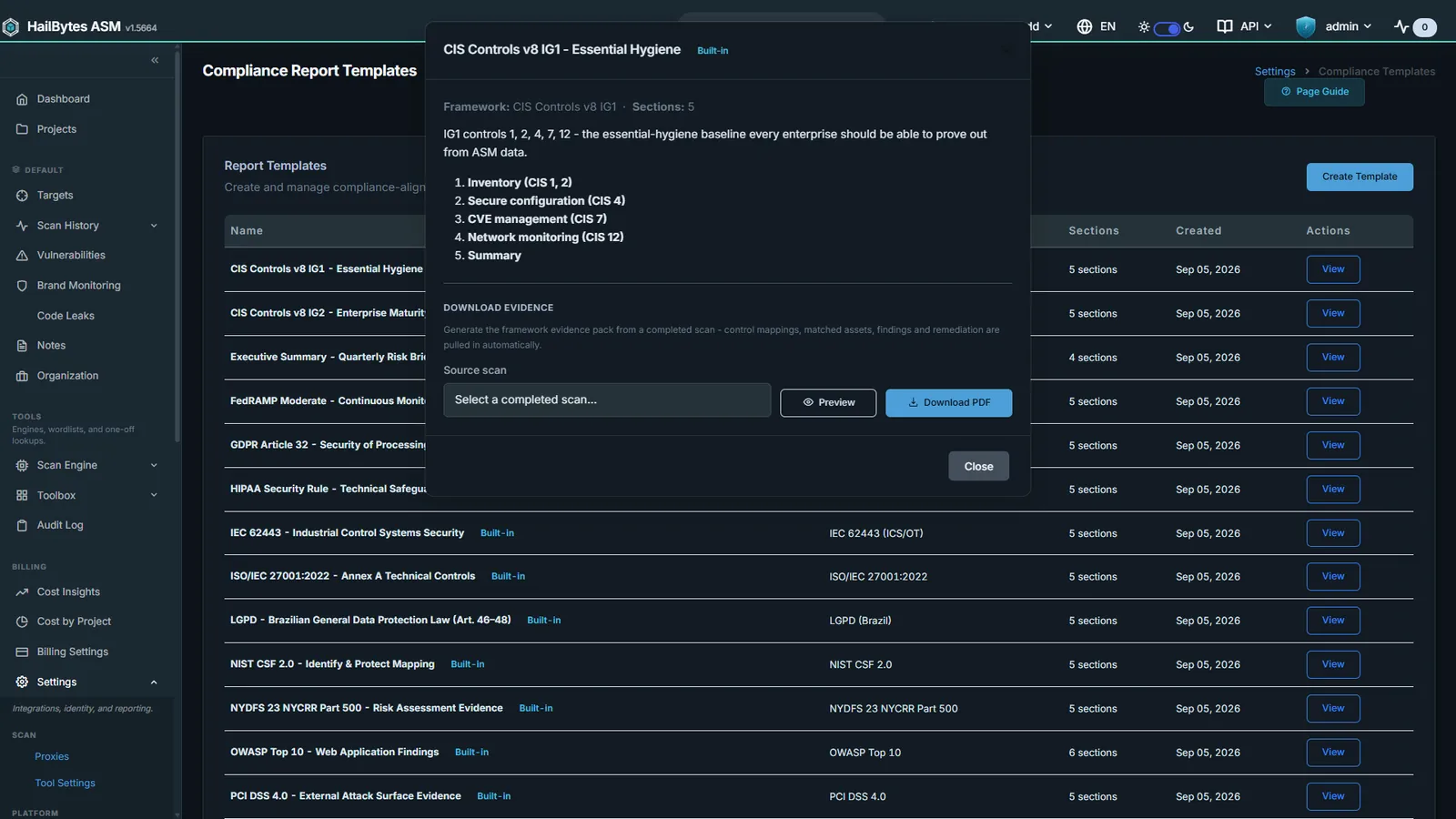Click the sun light-mode icon

coord(1144,27)
